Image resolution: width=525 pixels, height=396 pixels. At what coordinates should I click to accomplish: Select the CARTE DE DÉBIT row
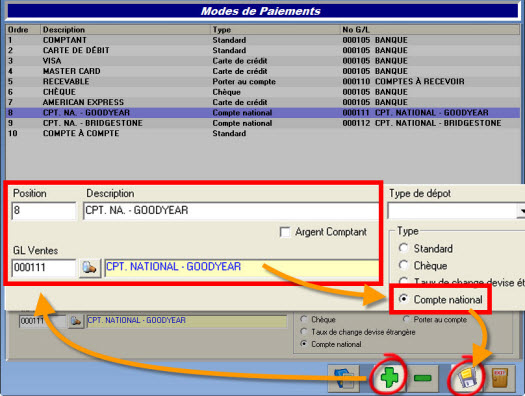point(263,50)
